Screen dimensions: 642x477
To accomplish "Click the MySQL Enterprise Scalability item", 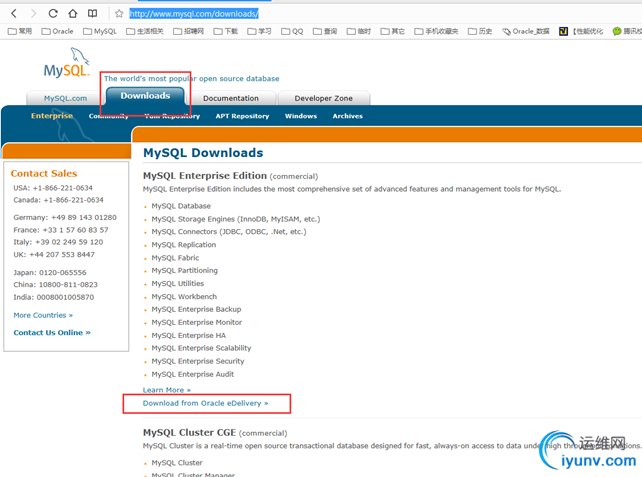I will click(x=201, y=348).
